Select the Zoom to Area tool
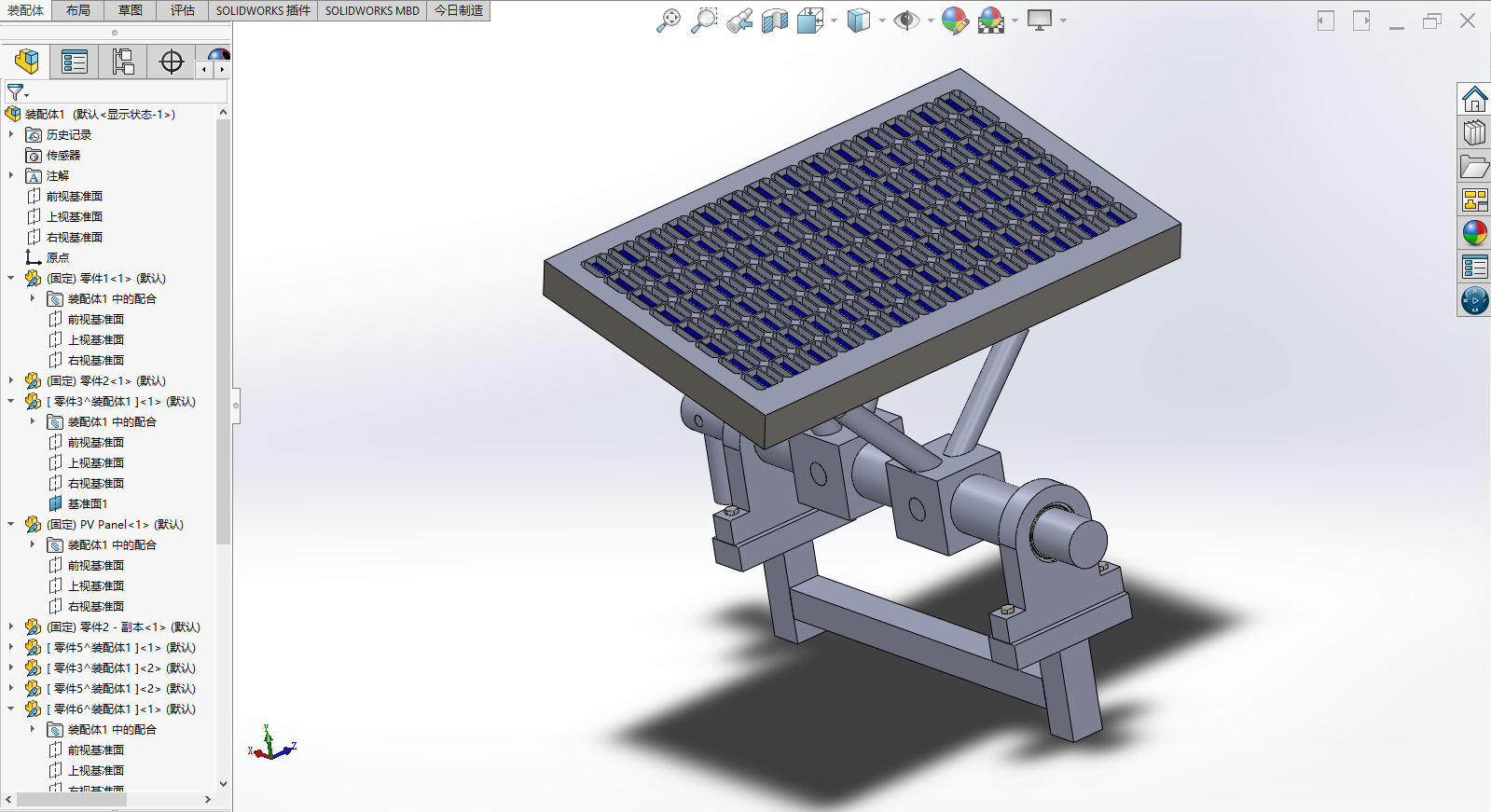Image resolution: width=1491 pixels, height=812 pixels. (x=704, y=21)
